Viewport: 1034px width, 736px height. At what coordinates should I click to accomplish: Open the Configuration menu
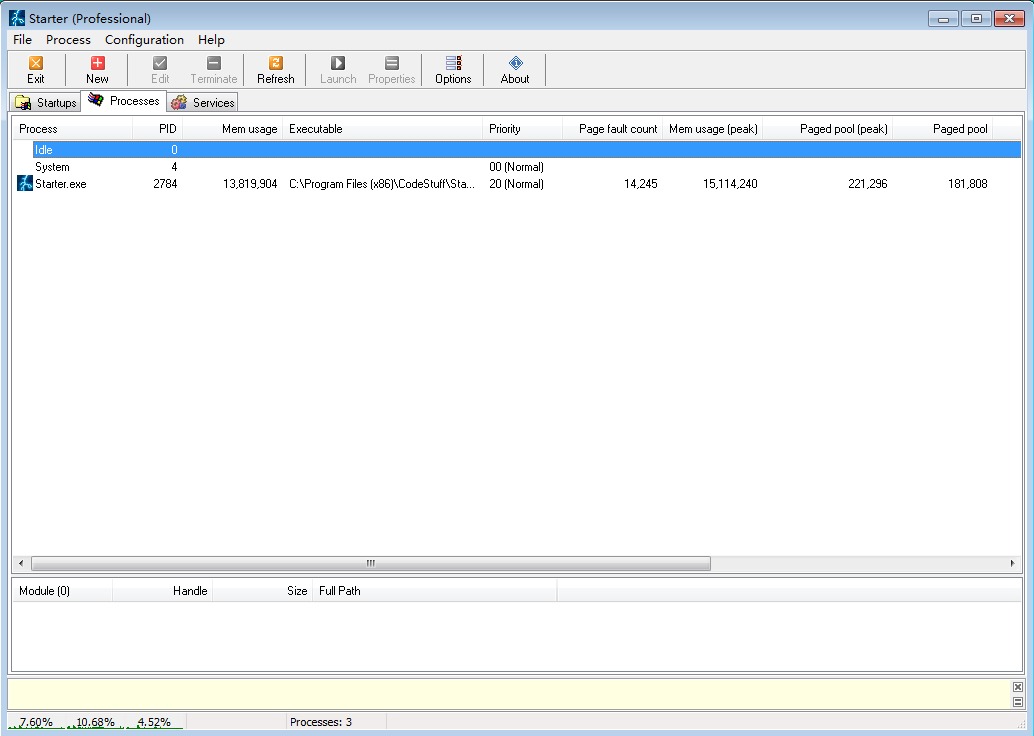pos(144,40)
